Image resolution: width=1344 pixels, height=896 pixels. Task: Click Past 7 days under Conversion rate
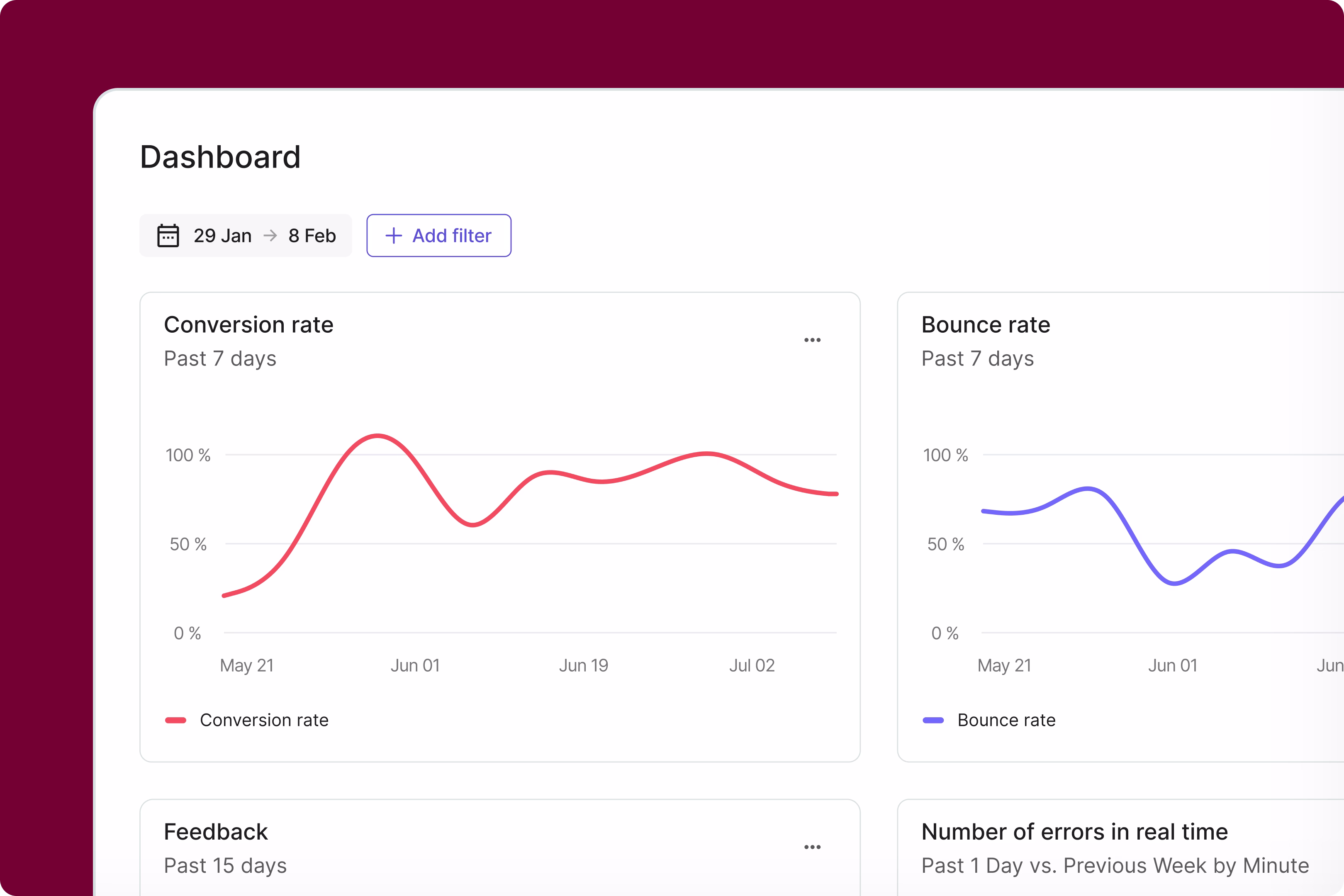click(220, 359)
